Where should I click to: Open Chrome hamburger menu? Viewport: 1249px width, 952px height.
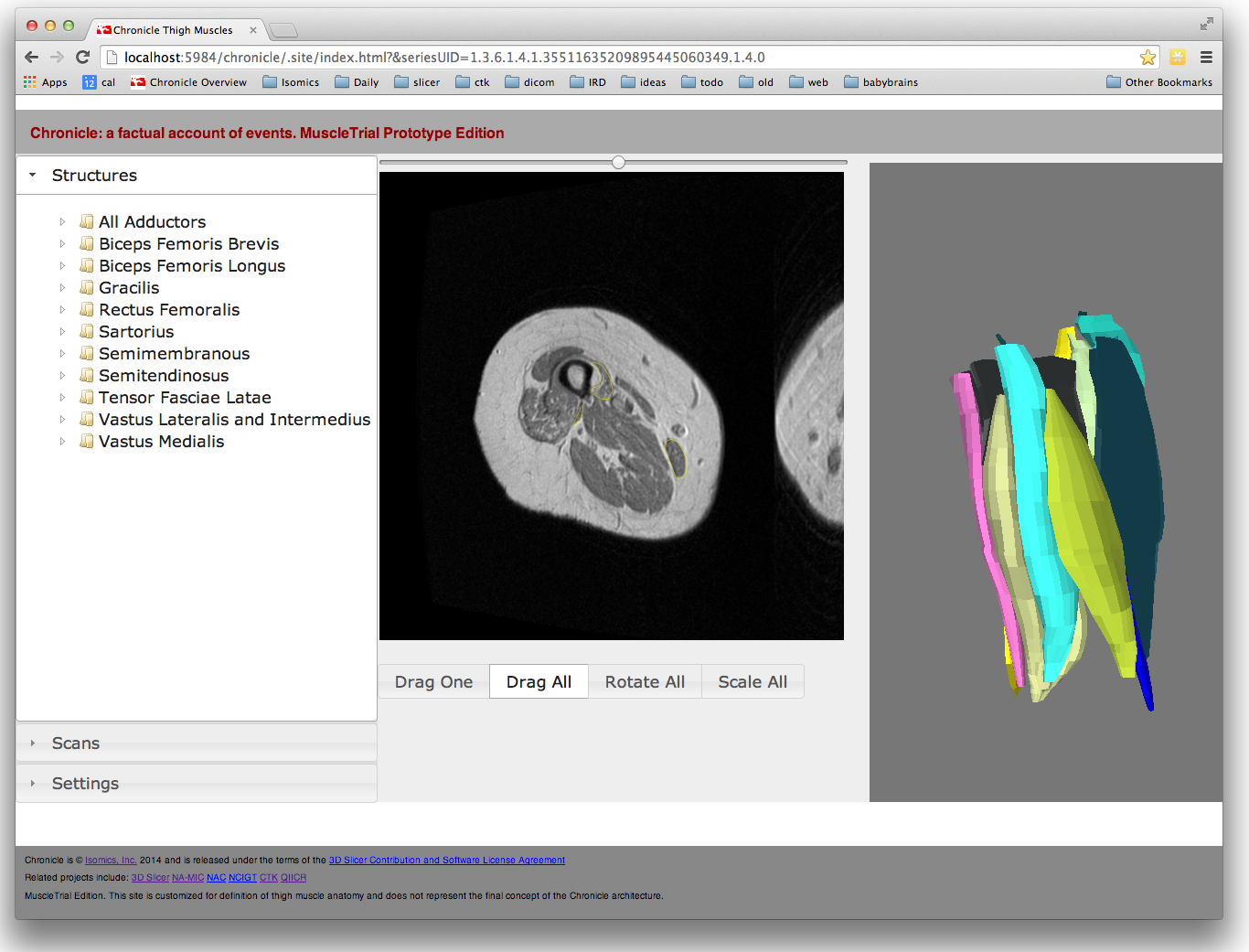pos(1206,57)
